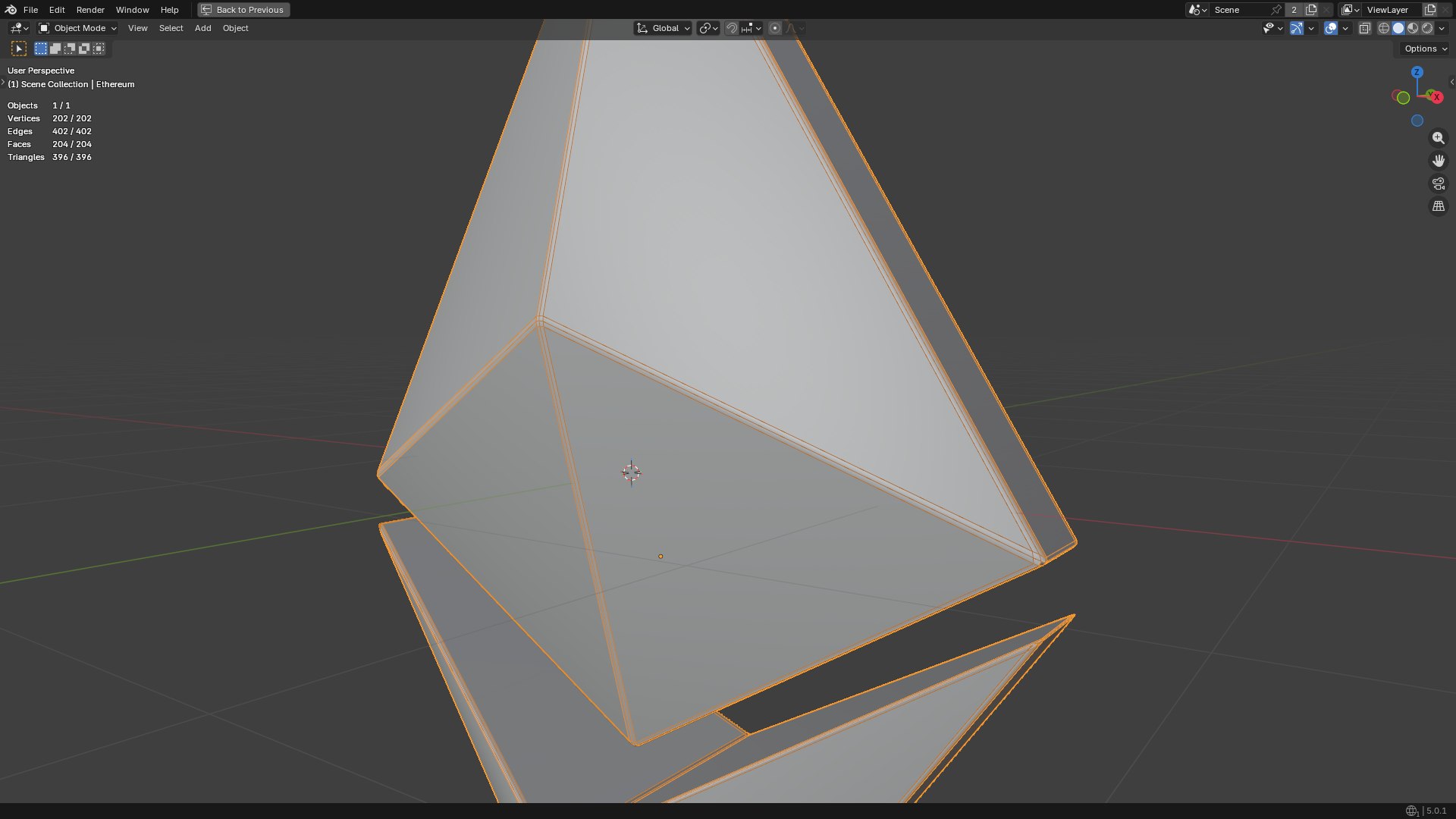This screenshot has width=1456, height=819.
Task: Open the Global transform orientation dropdown
Action: point(663,28)
